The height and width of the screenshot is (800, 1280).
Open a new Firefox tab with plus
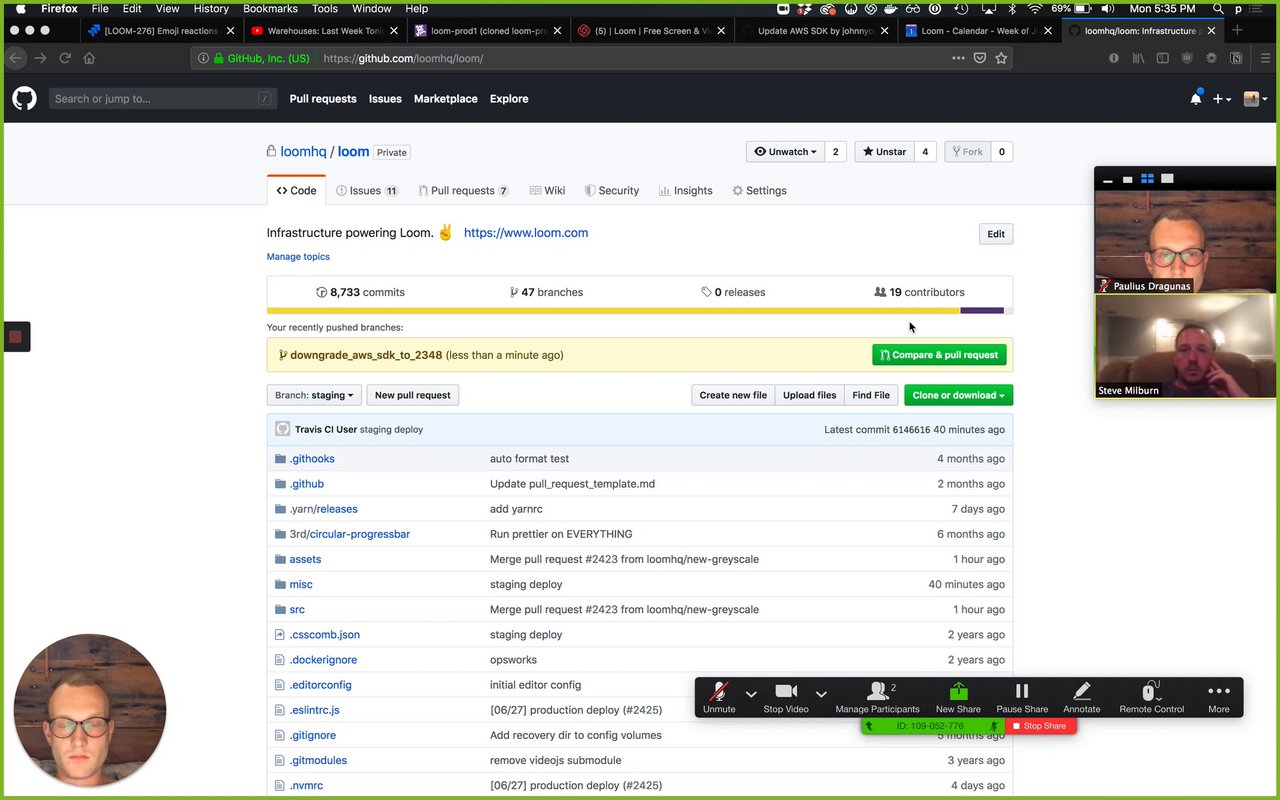point(1237,30)
